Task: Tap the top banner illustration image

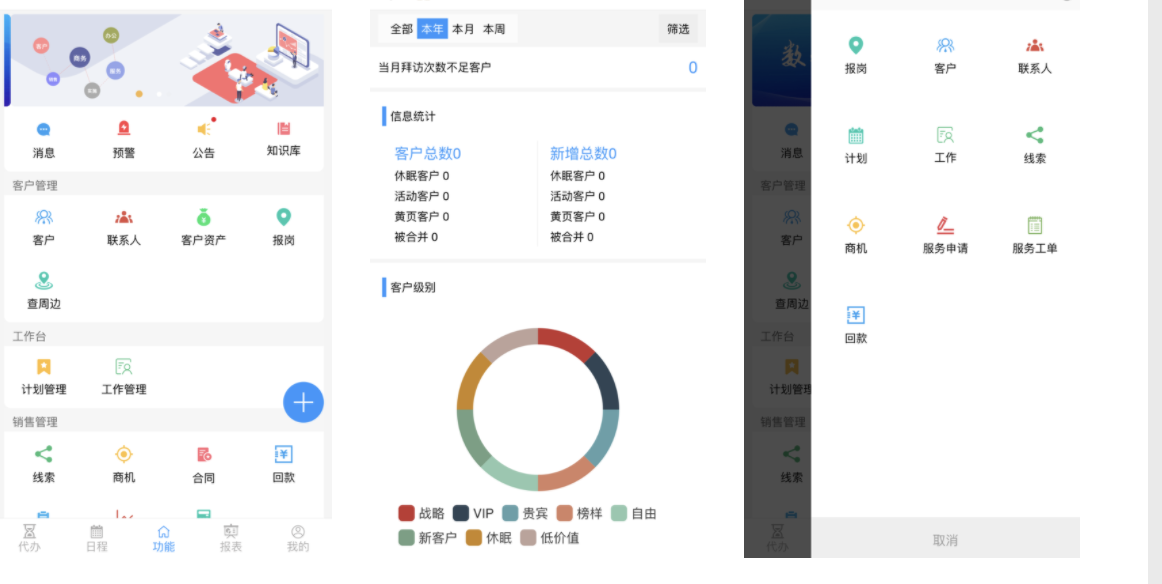Action: point(165,59)
